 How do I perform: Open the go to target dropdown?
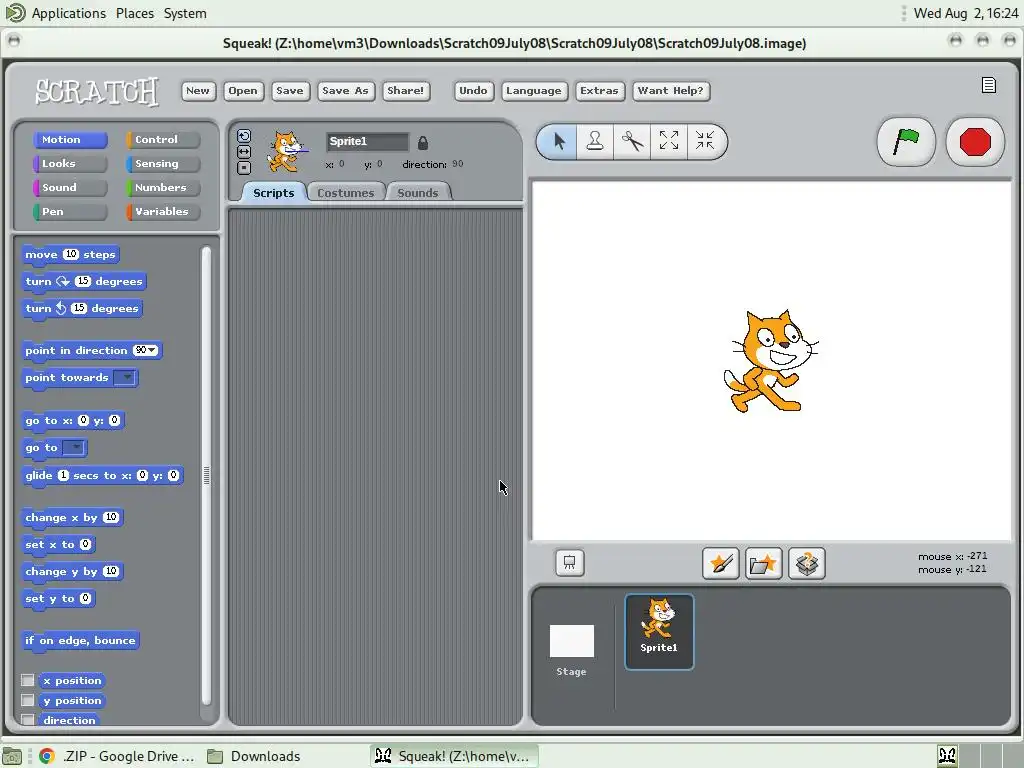click(74, 448)
